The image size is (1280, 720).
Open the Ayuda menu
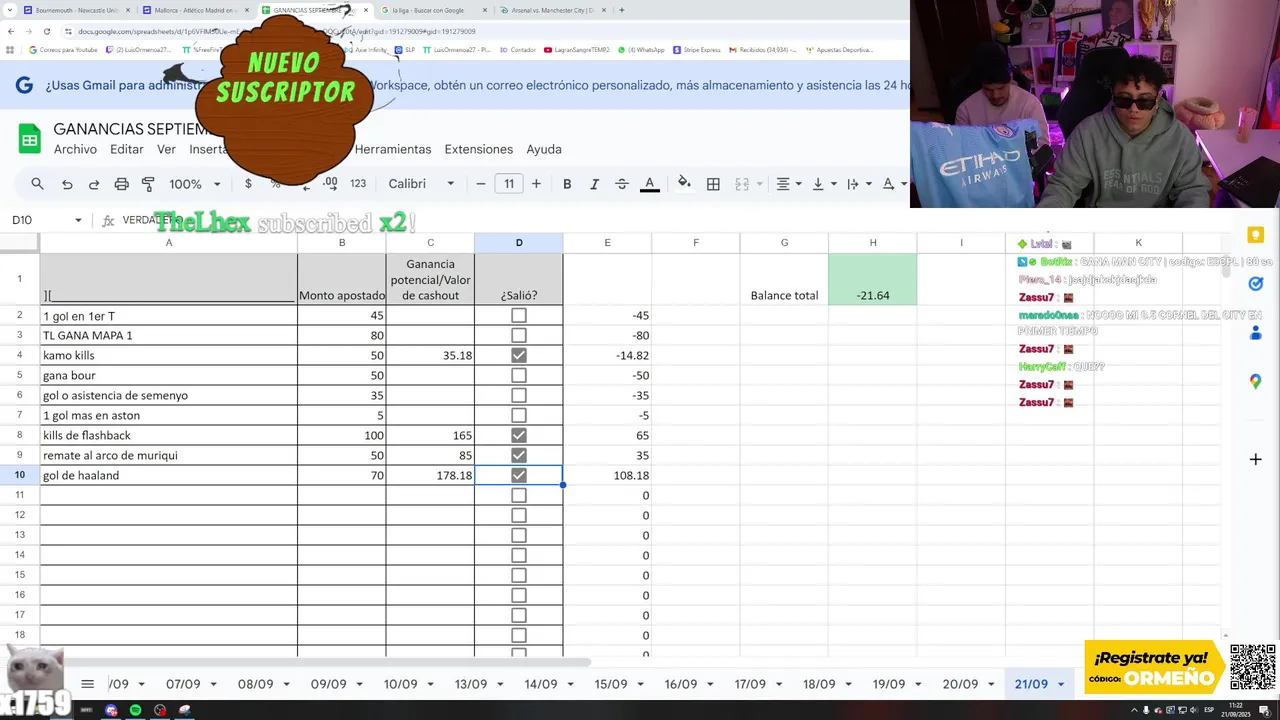543,149
